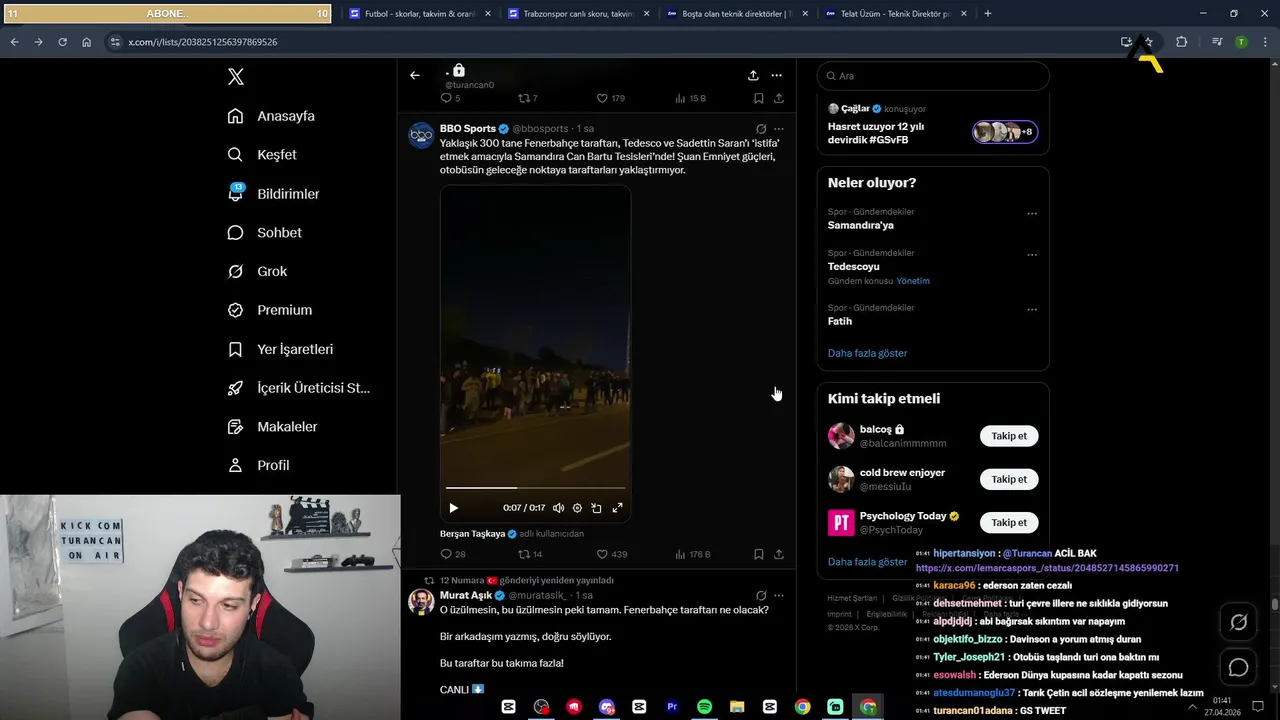Viewport: 1280px width, 720px height.
Task: Follow Psychology Today
Action: click(x=1009, y=522)
